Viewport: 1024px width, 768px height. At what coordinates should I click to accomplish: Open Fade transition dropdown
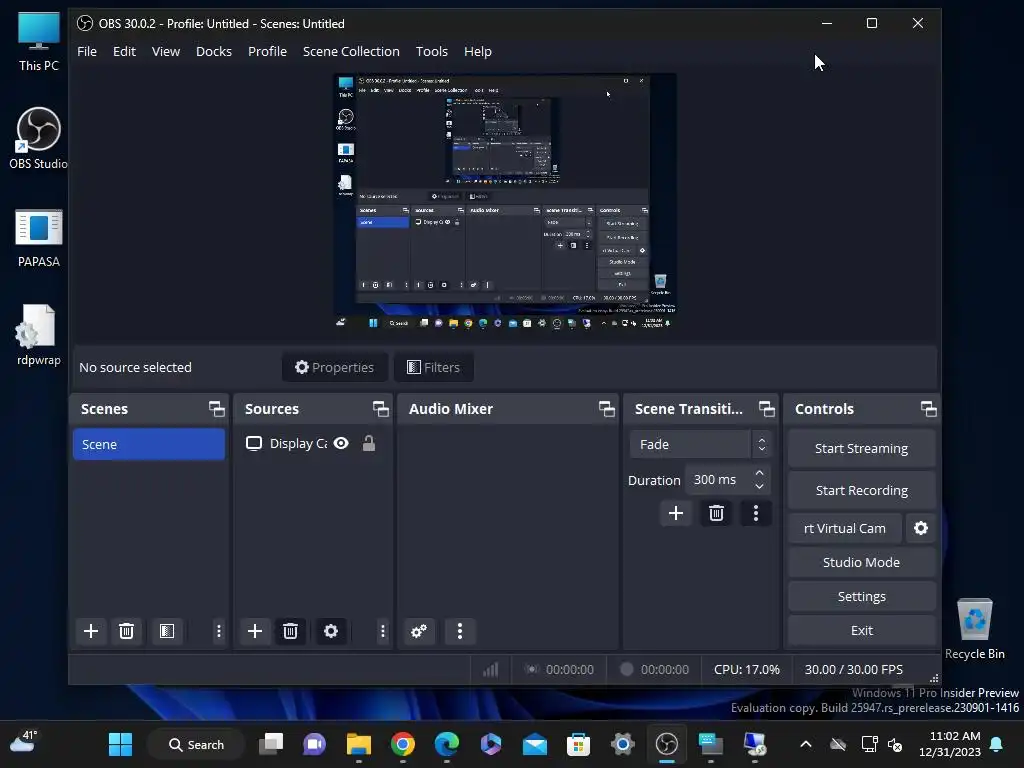pos(699,444)
